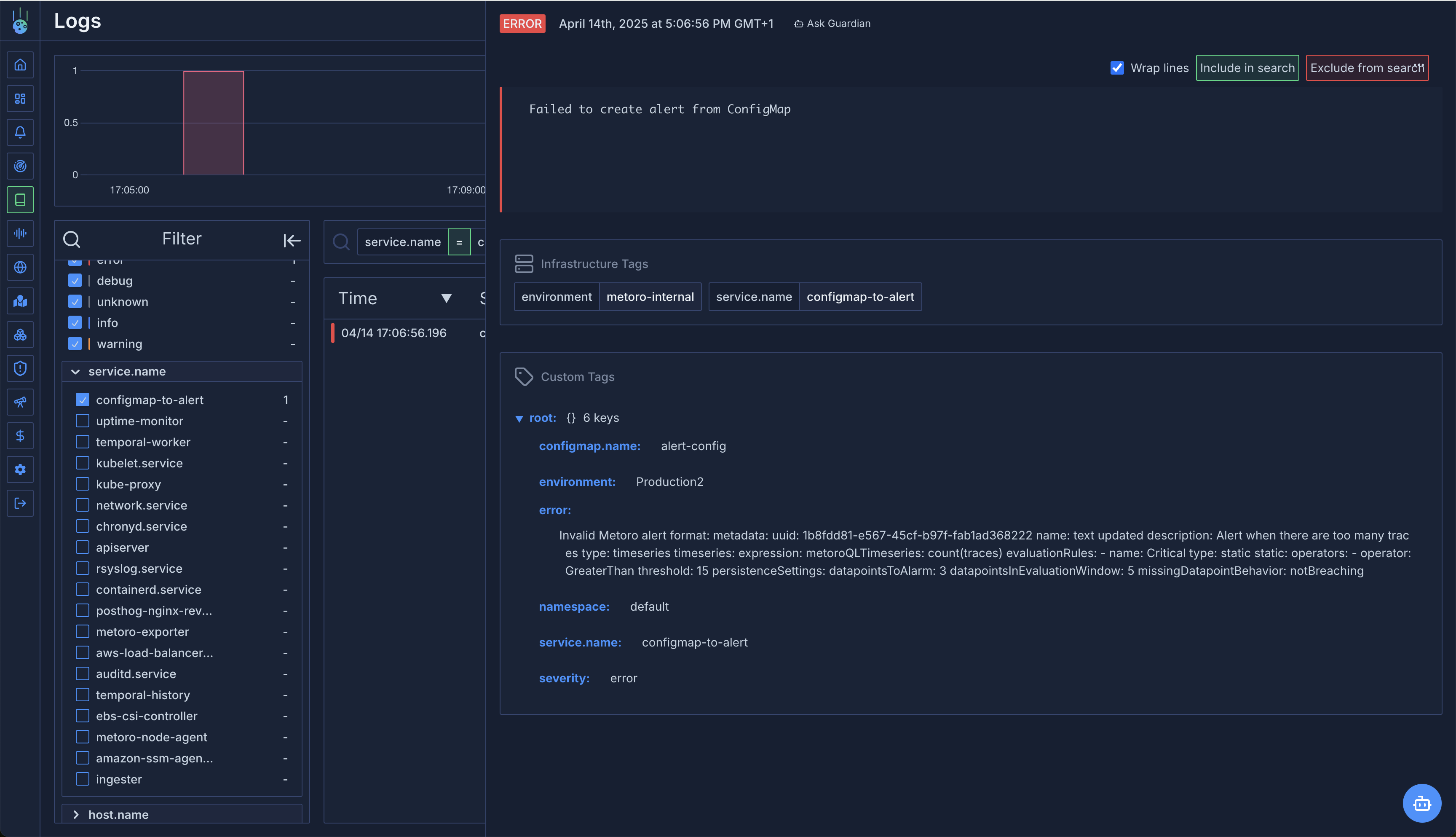Collapse the root JSON tree node
Viewport: 1456px width, 837px height.
(x=519, y=418)
